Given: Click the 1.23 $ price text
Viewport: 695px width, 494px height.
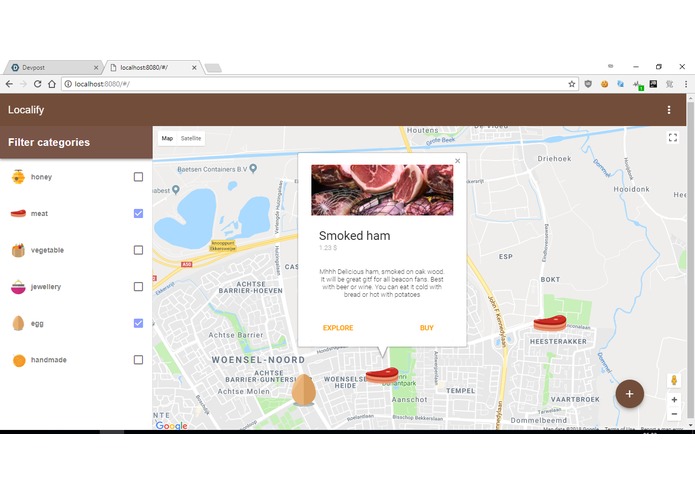Looking at the screenshot, I should coord(328,248).
